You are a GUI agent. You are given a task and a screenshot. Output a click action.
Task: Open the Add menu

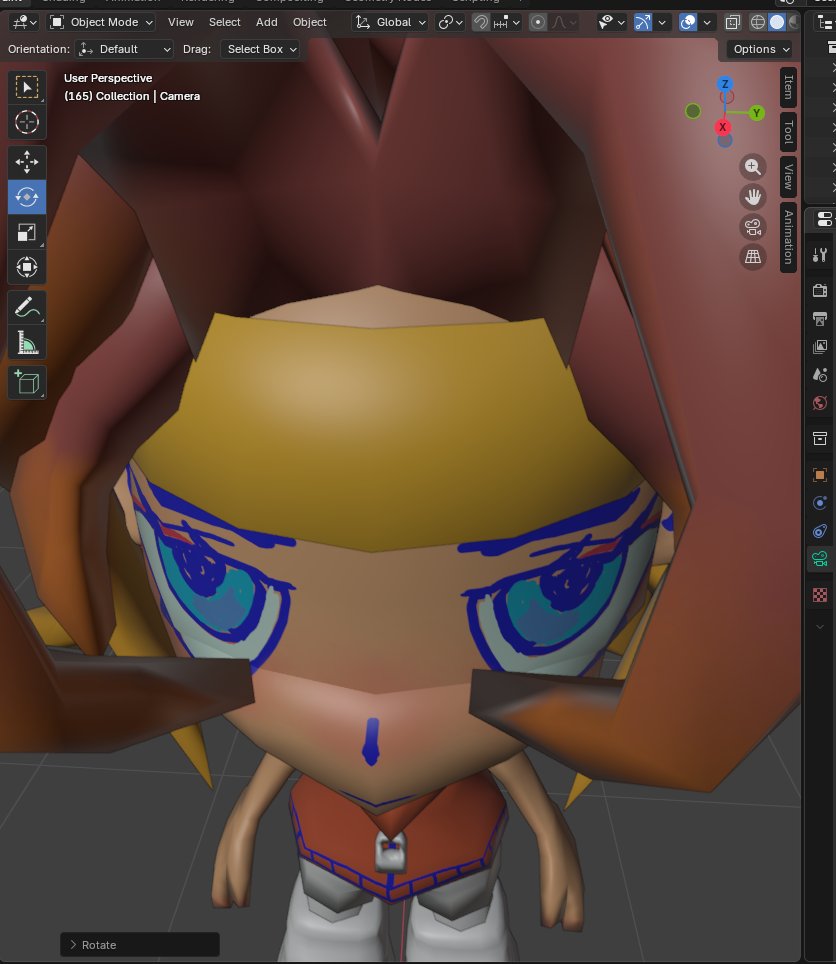(266, 23)
